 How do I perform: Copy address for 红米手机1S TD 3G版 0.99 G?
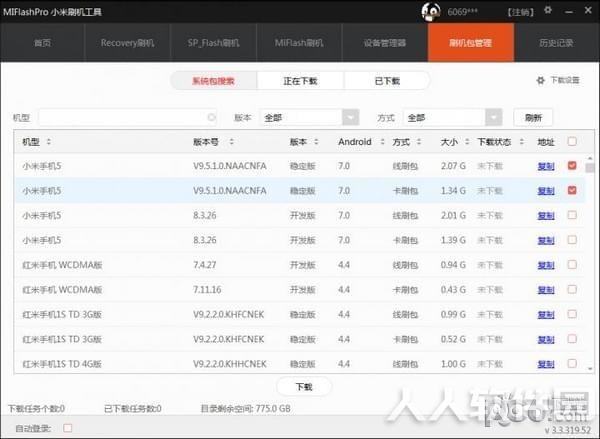point(546,315)
